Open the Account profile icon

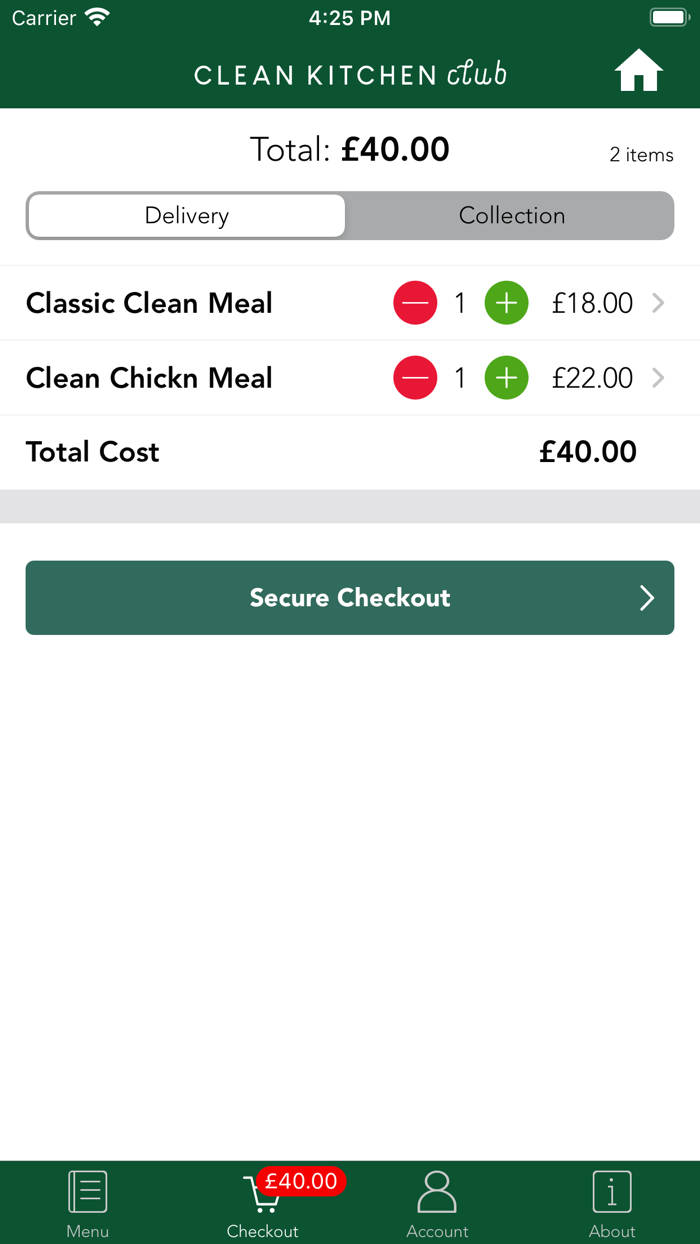click(437, 1192)
